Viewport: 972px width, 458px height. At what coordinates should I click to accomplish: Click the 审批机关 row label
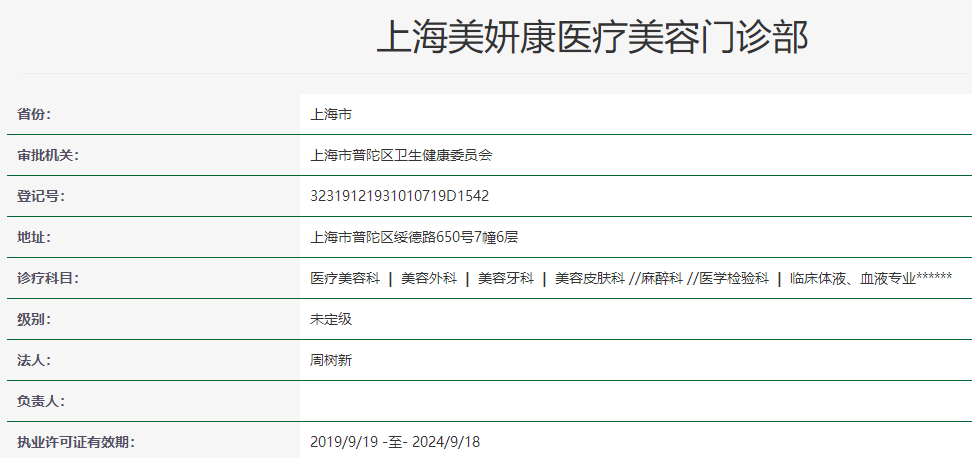pyautogui.click(x=48, y=155)
